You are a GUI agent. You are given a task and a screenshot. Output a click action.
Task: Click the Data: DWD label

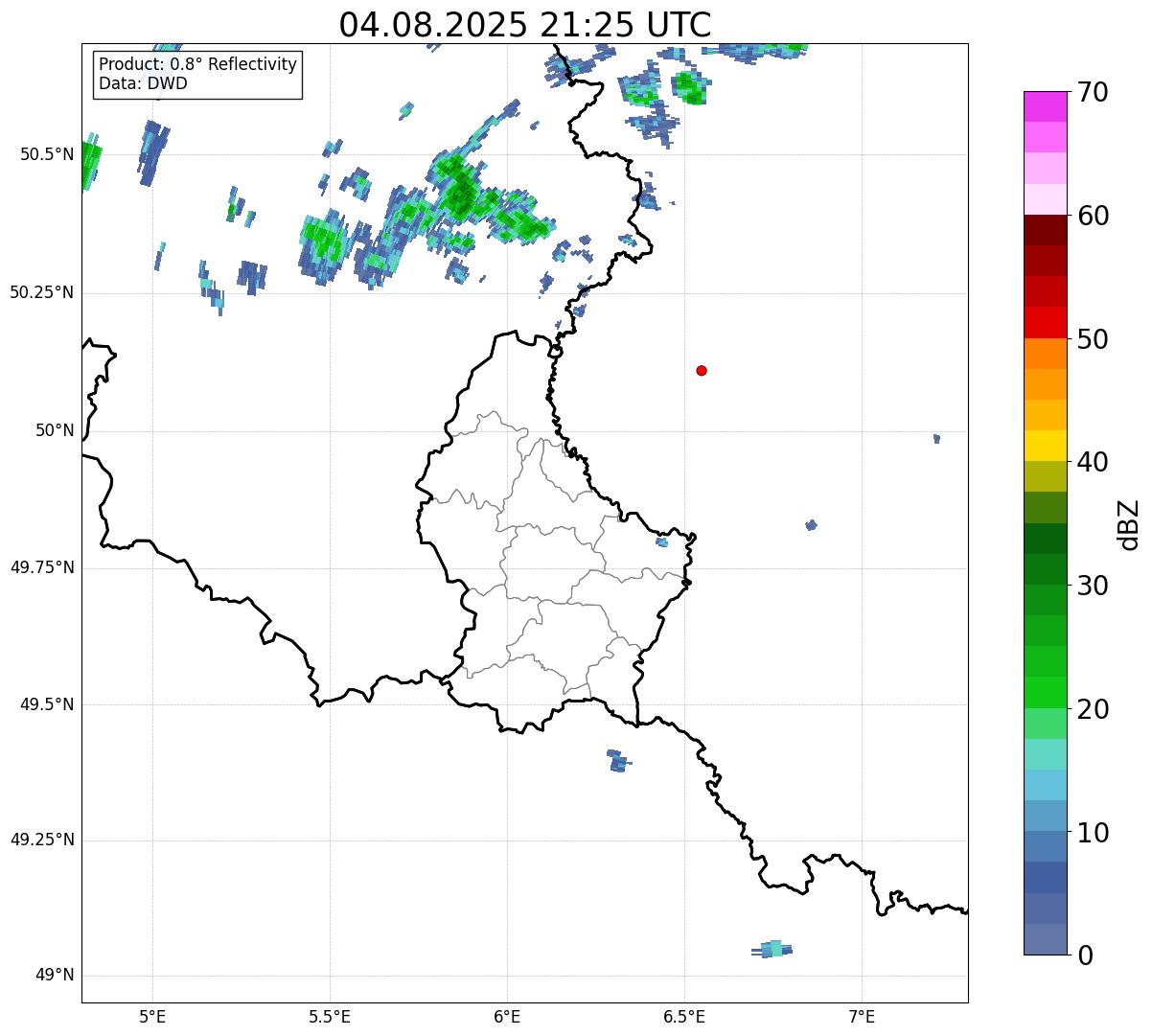tap(143, 83)
